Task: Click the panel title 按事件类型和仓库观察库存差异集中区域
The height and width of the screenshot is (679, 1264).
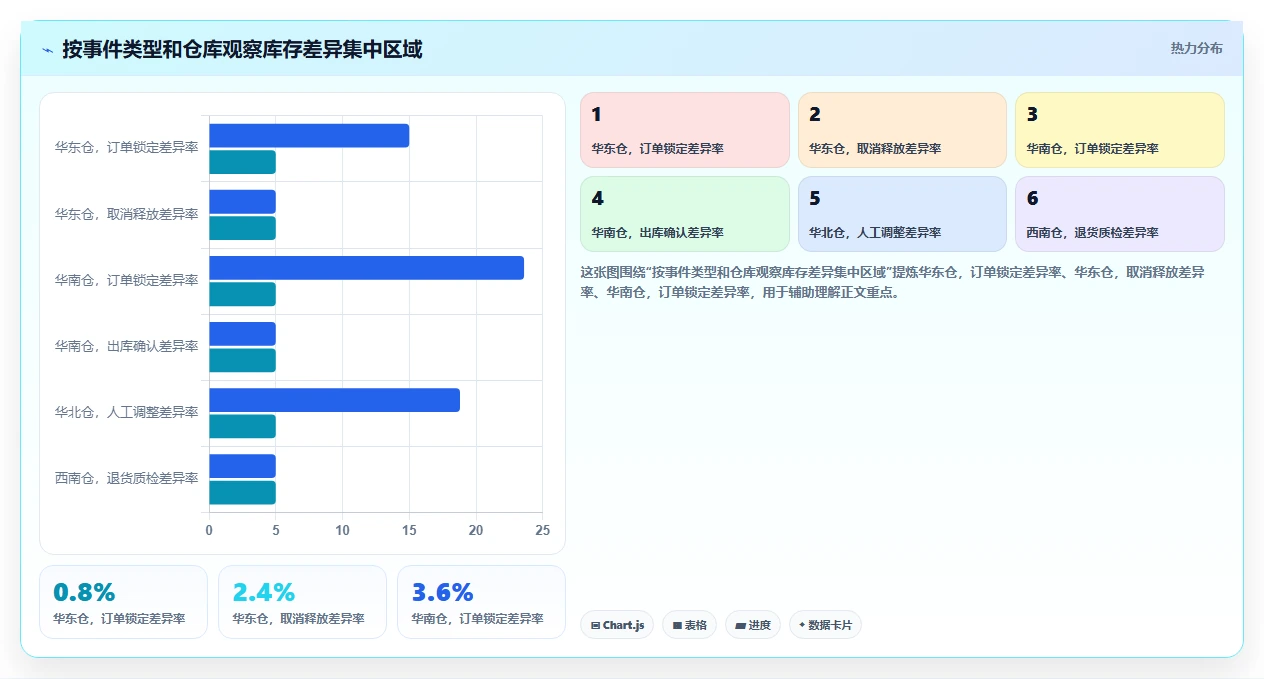Action: [x=242, y=49]
